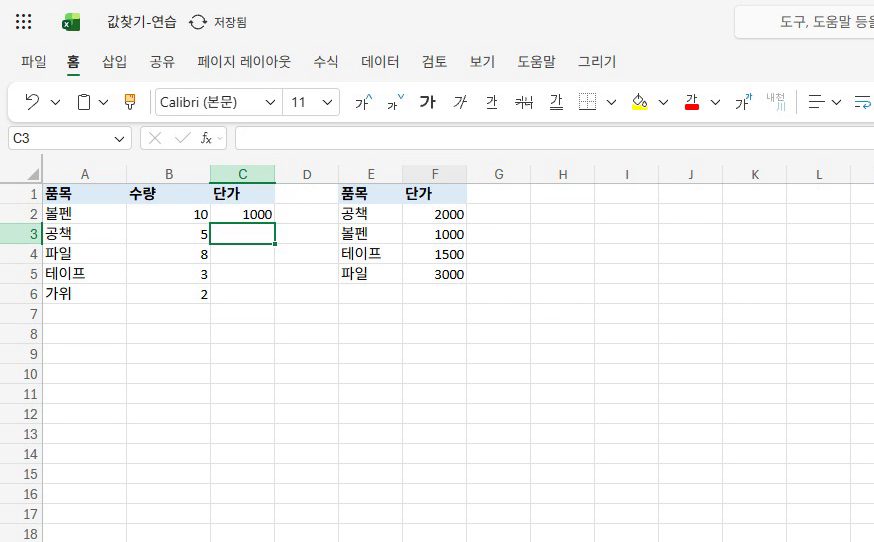Apply red font color
Viewport: 874px width, 542px height.
pos(692,102)
